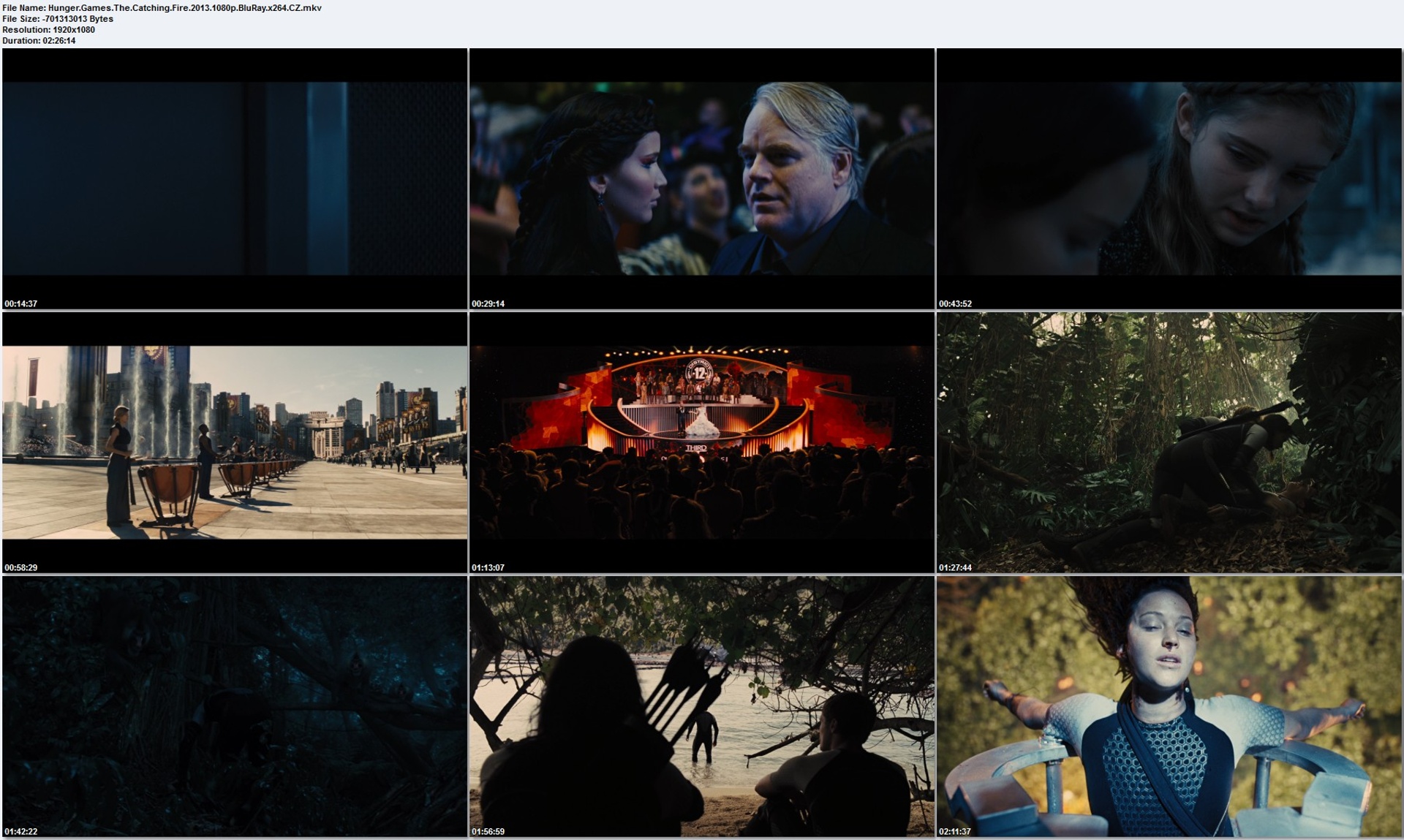This screenshot has width=1404, height=840.
Task: Click the city plaza thumbnail at 00:58:29
Action: (235, 442)
